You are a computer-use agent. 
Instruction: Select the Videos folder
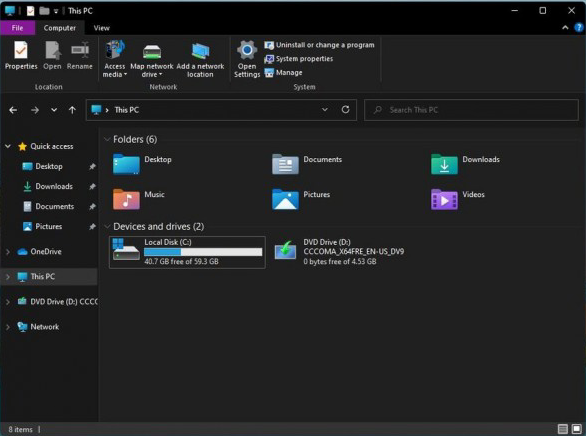coord(457,199)
